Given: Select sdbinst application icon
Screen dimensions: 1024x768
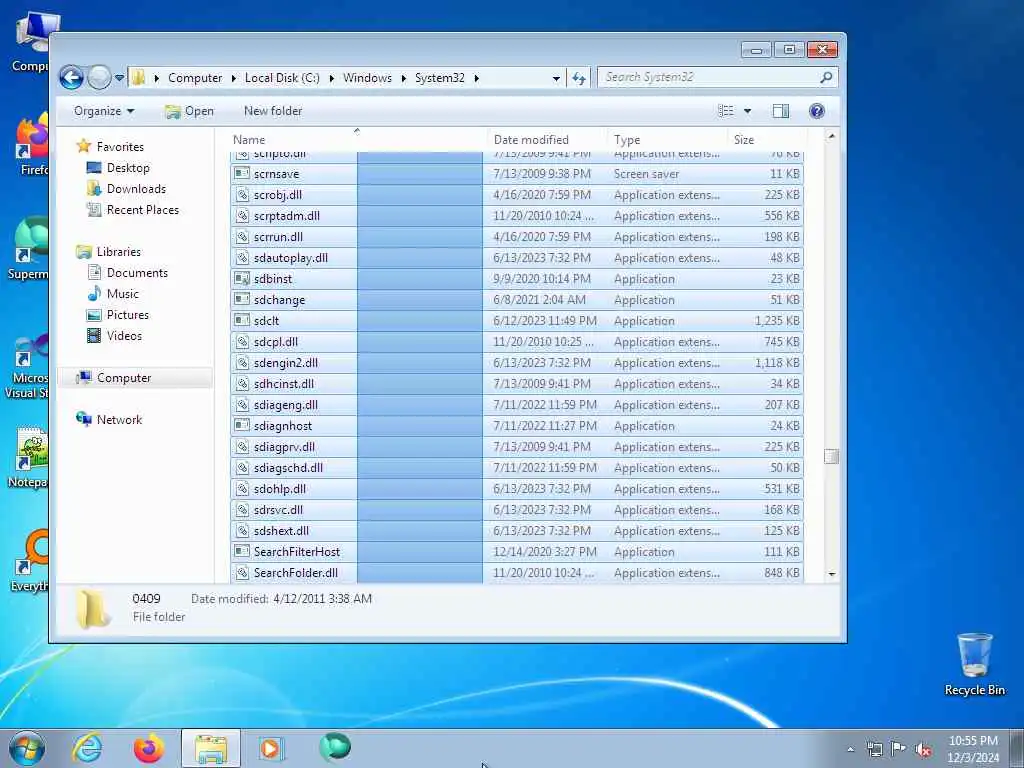Looking at the screenshot, I should coord(242,279).
